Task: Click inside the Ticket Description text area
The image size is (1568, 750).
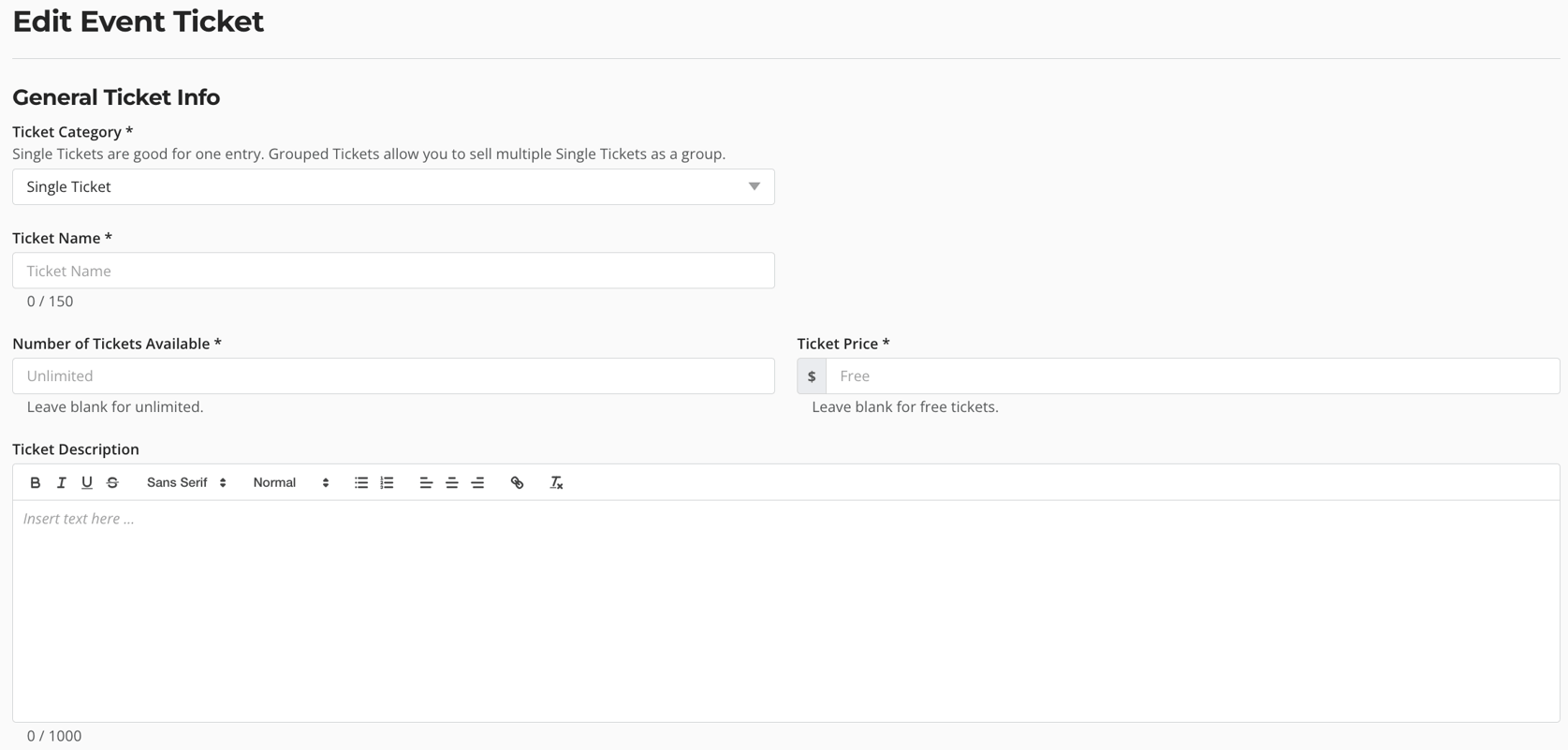Action: coord(786,610)
